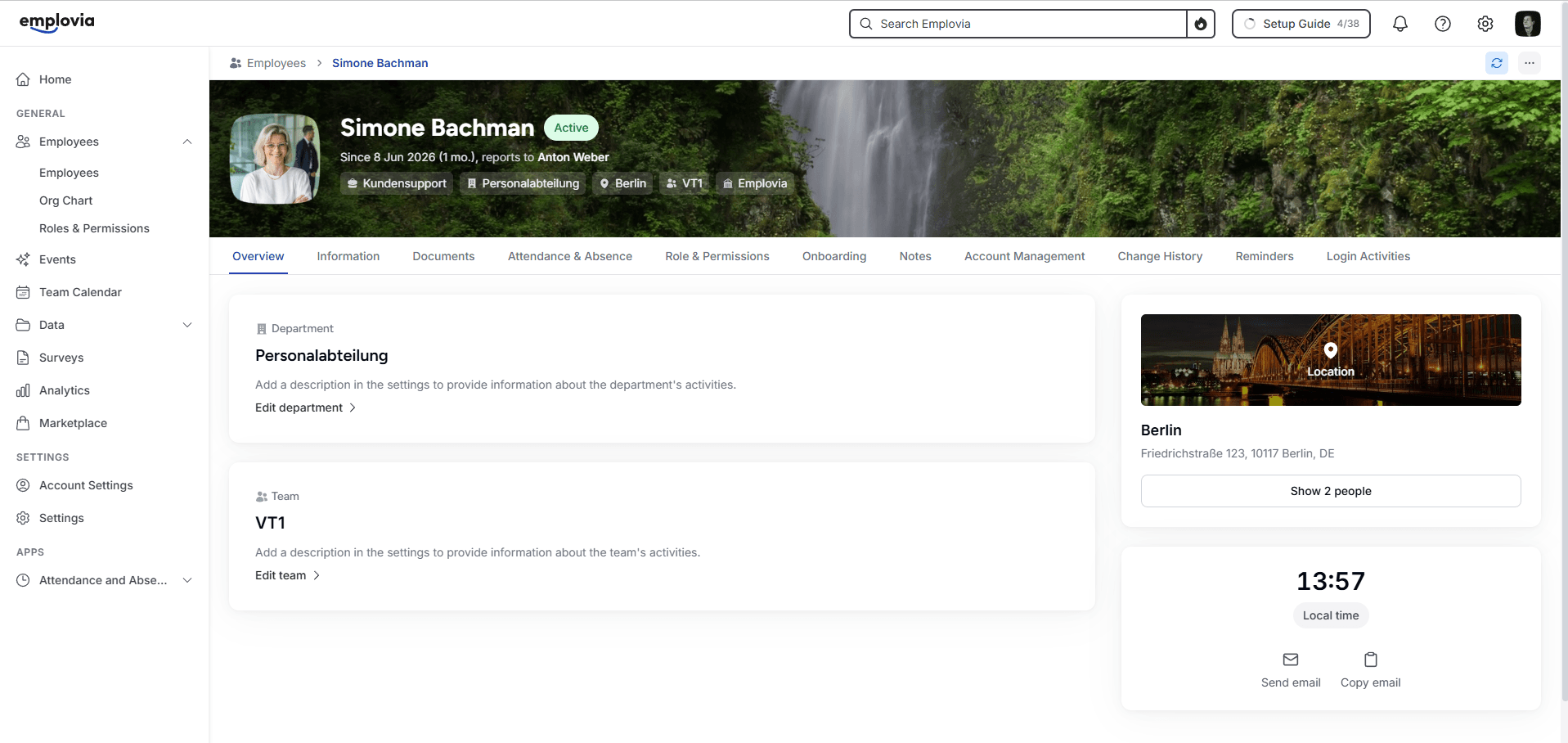Click the Analytics bar chart icon

(x=23, y=390)
